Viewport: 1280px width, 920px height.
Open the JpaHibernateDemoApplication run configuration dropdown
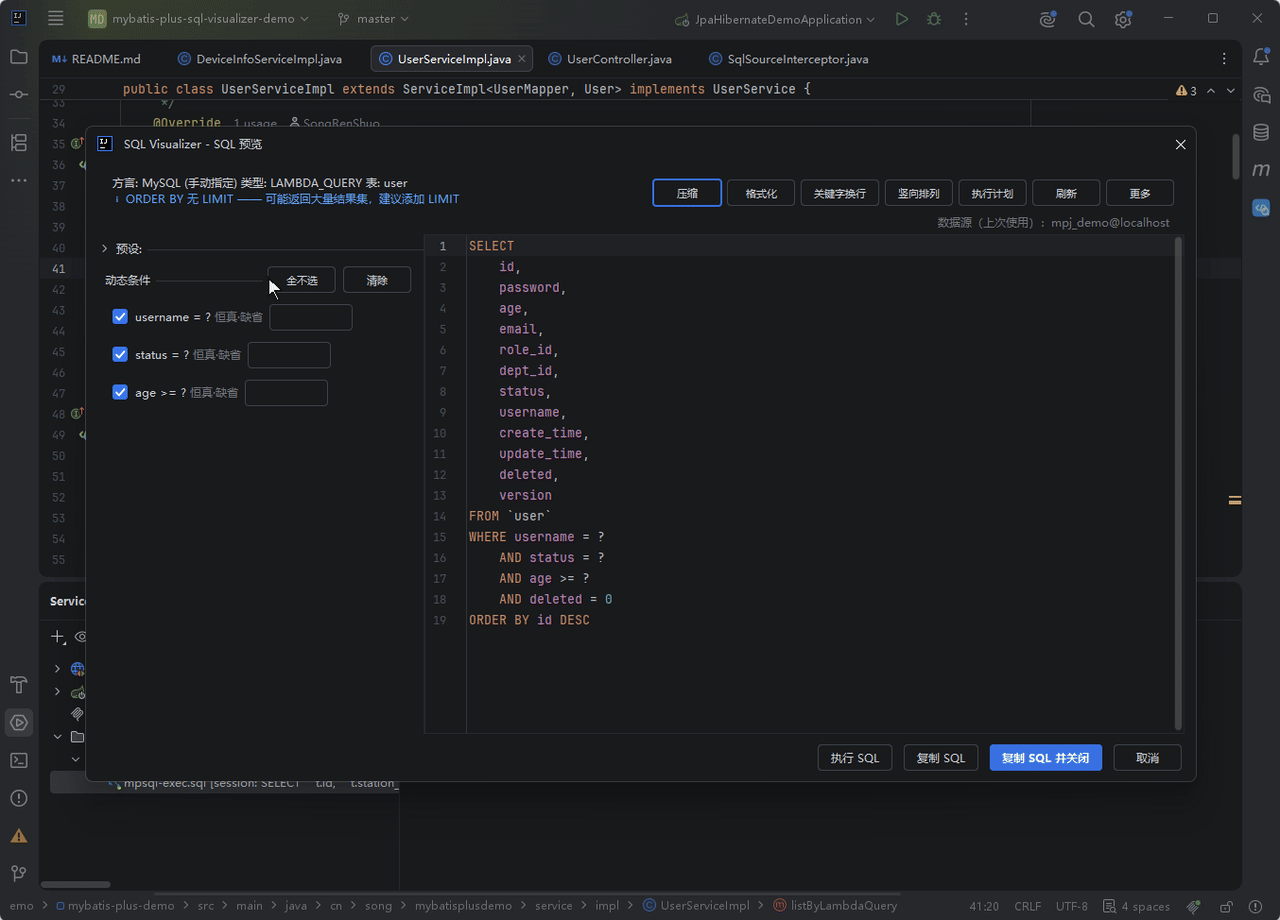[775, 19]
